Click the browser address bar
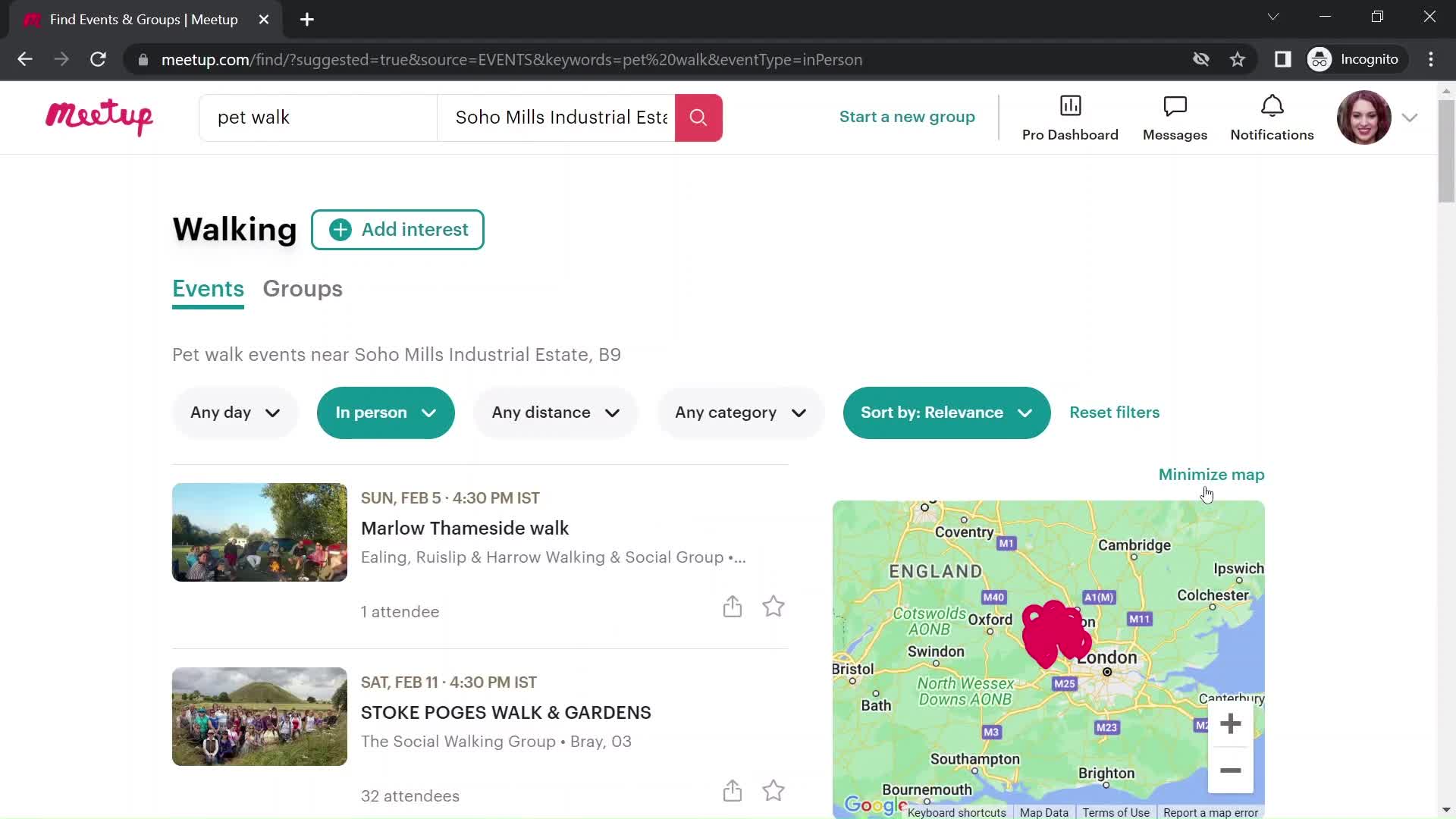This screenshot has width=1456, height=819. click(x=652, y=59)
